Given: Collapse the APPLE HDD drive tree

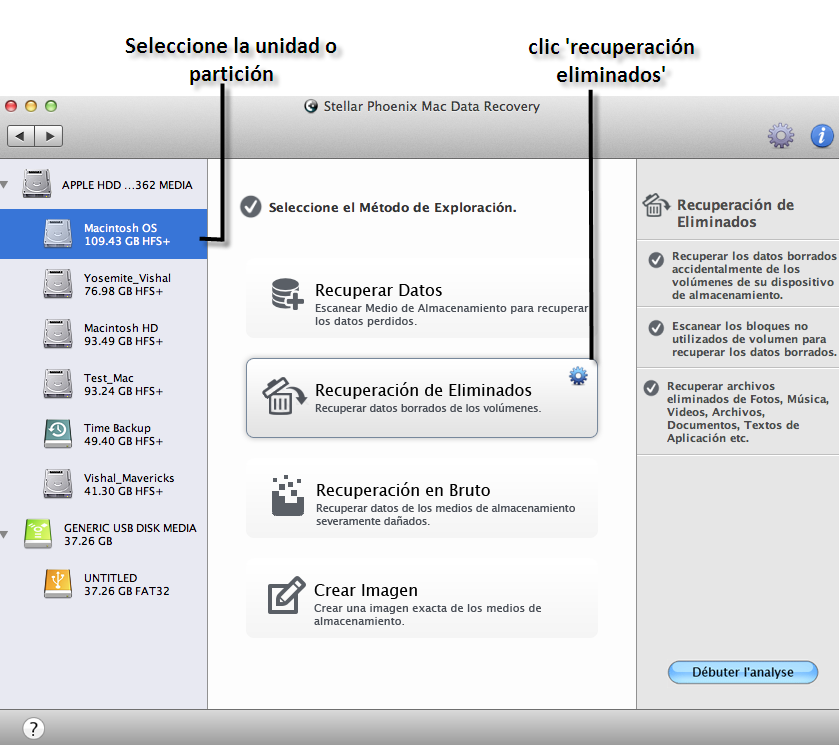Looking at the screenshot, I should point(4,185).
